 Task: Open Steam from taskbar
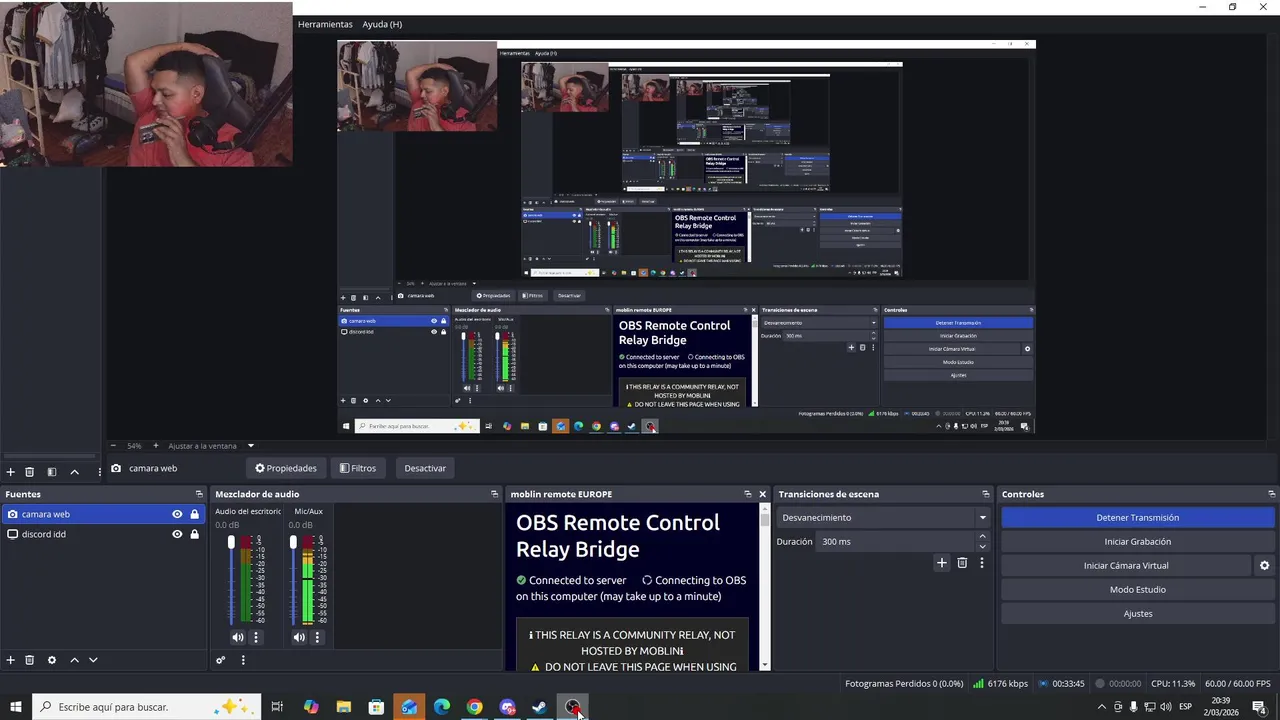(x=539, y=707)
